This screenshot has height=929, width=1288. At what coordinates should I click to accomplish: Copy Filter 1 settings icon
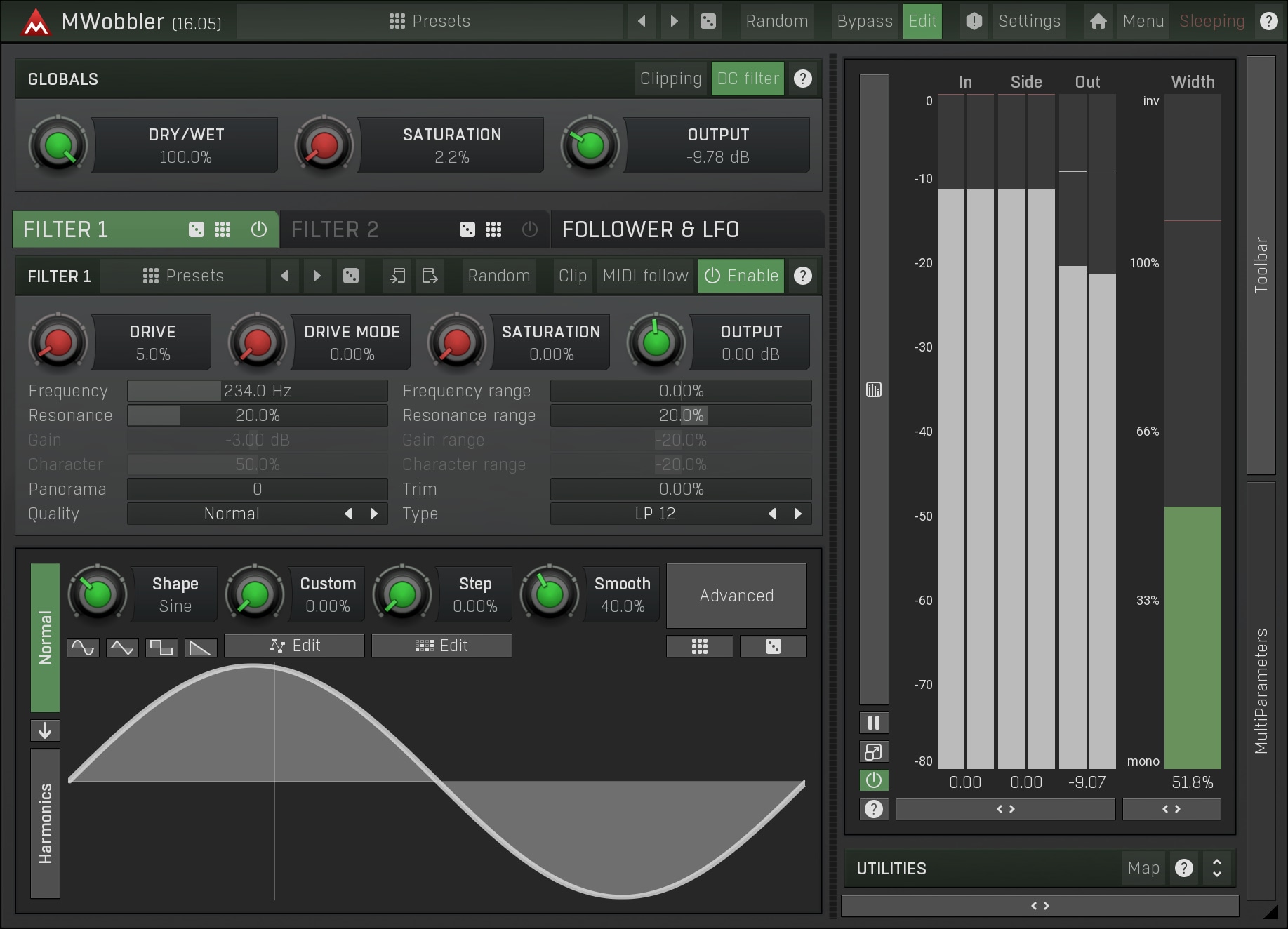(x=397, y=276)
